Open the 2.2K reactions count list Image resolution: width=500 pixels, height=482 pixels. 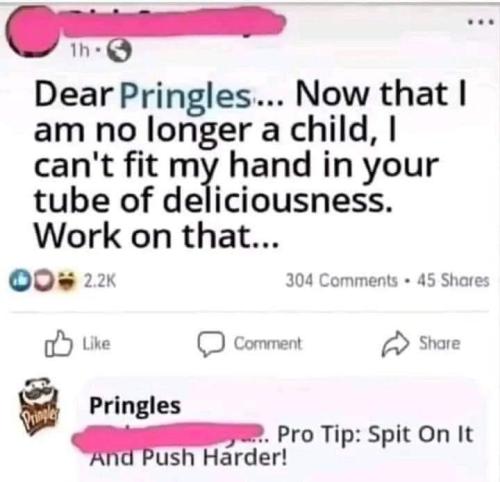click(x=100, y=281)
